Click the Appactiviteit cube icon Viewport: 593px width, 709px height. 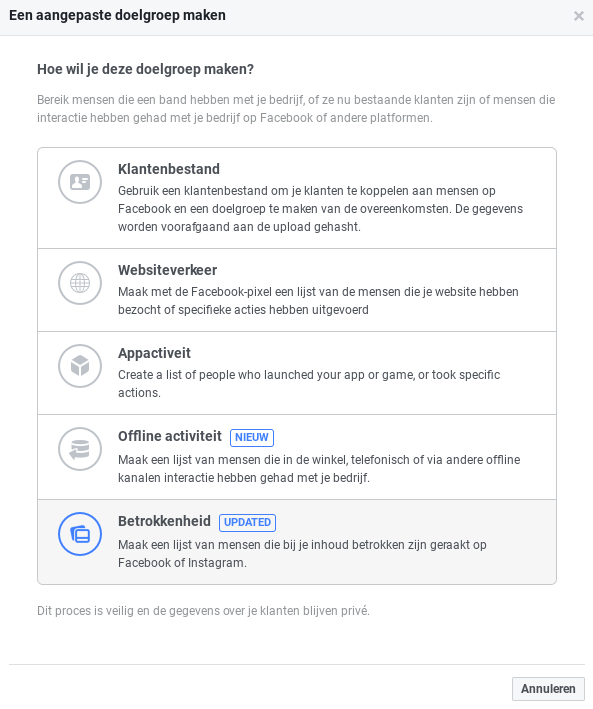(x=80, y=366)
